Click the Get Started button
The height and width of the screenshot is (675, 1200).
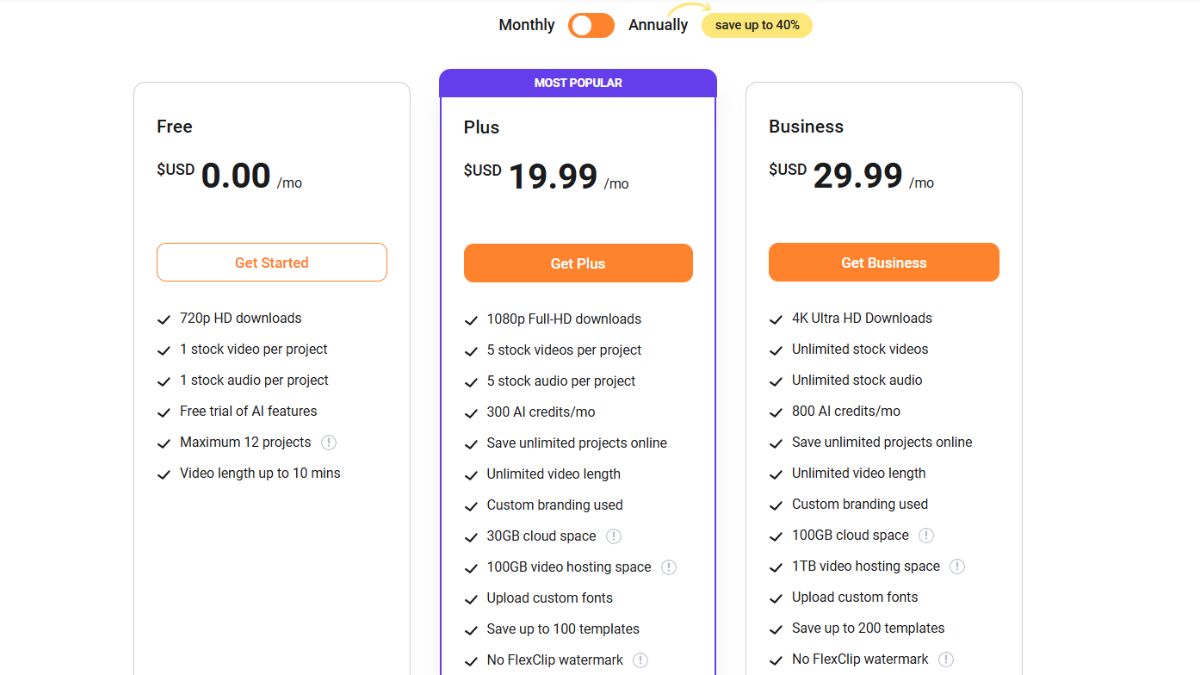pos(272,262)
